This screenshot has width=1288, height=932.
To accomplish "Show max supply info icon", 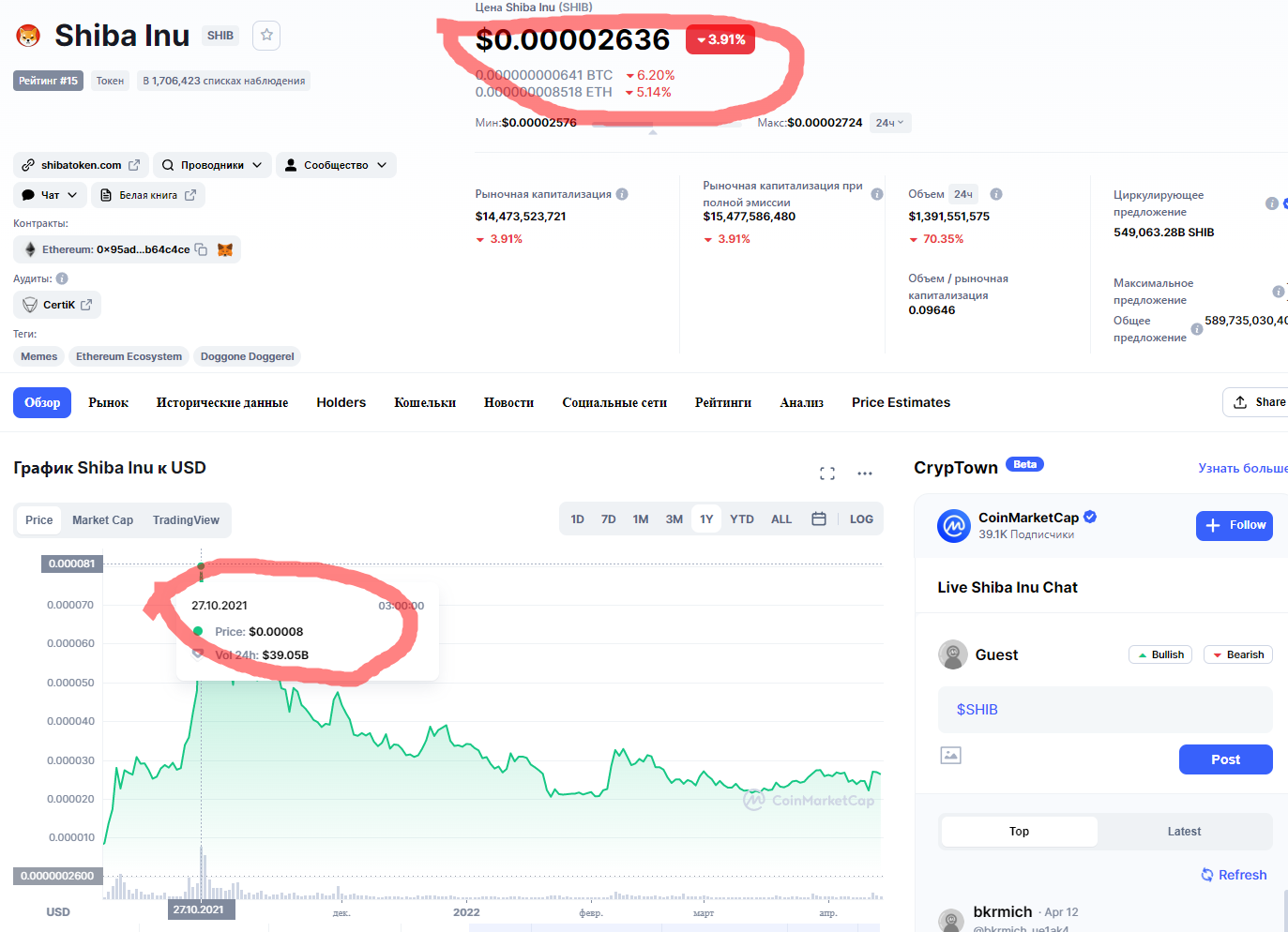I will point(1278,292).
